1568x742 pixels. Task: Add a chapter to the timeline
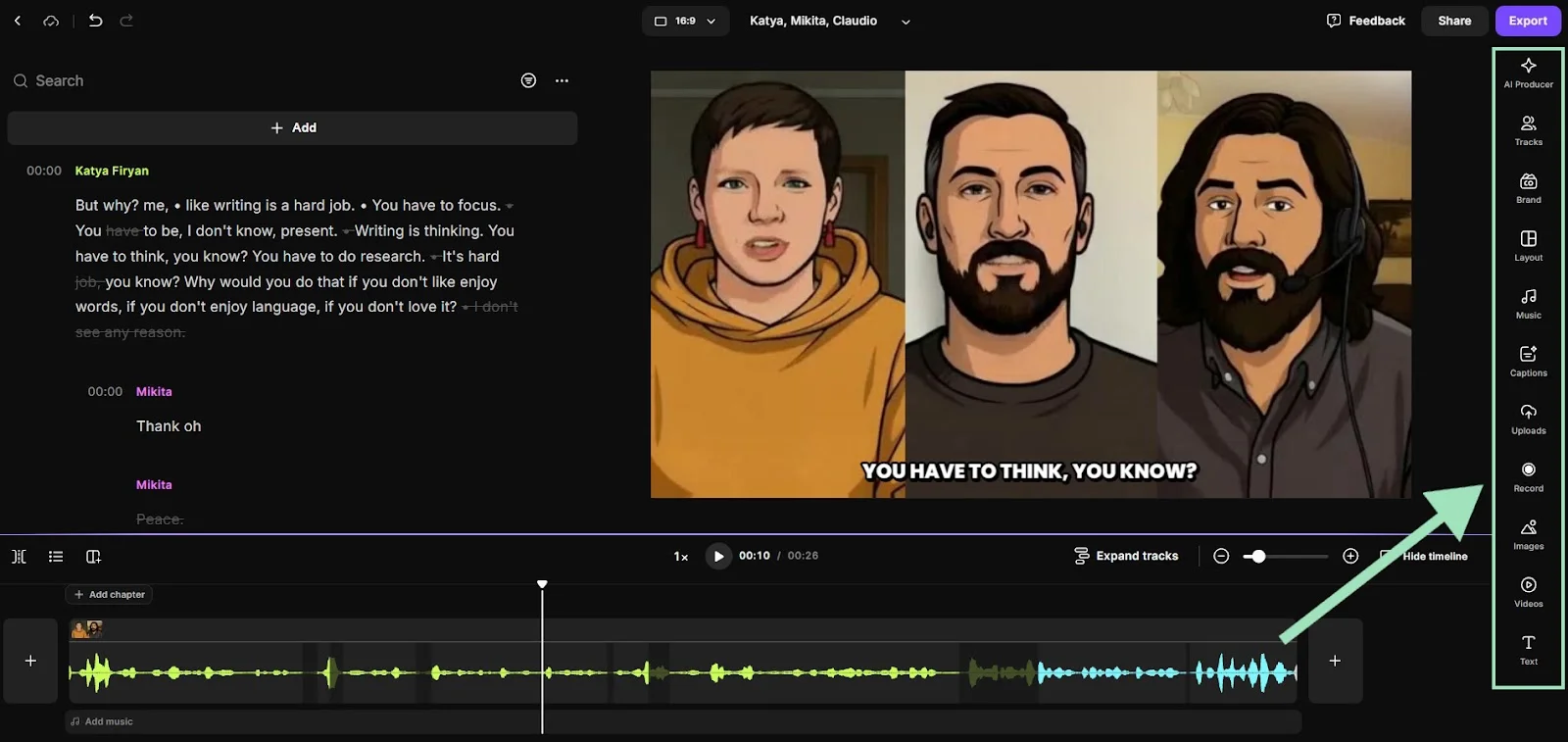(x=109, y=594)
